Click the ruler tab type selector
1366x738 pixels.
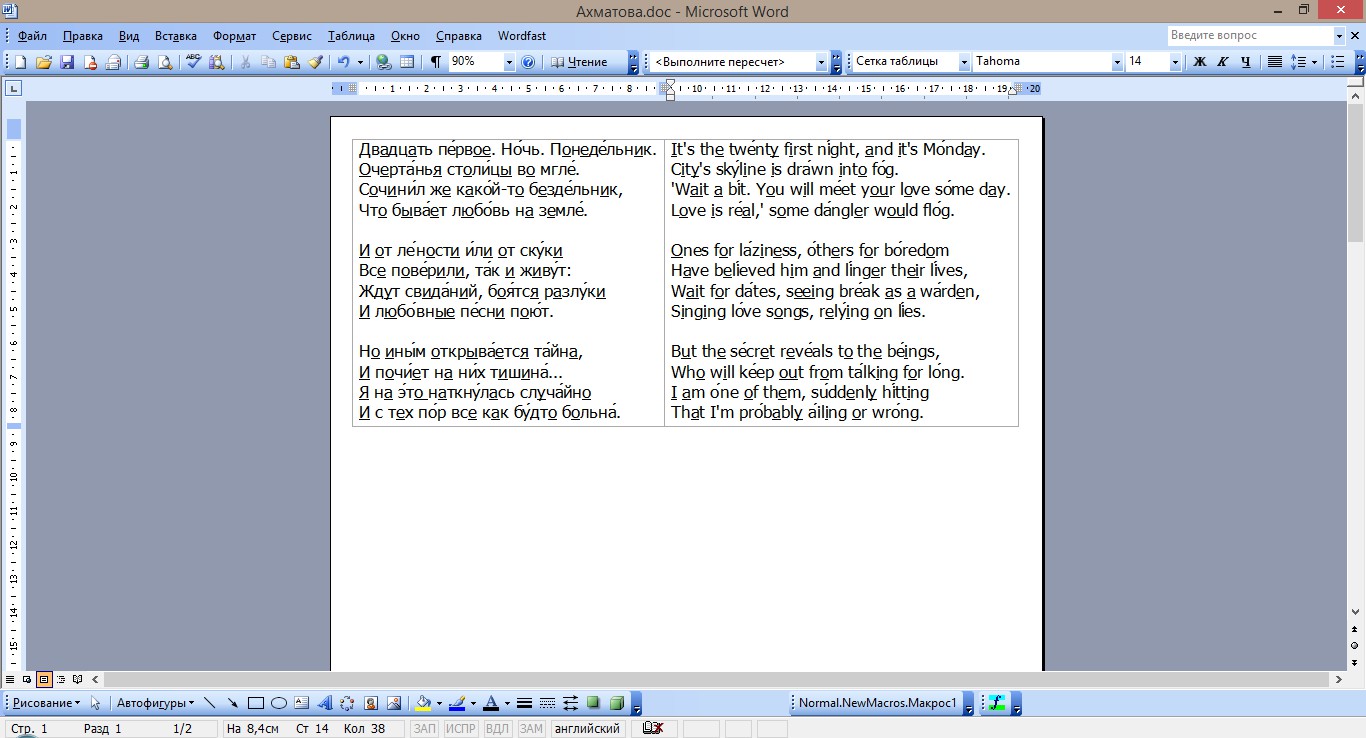[x=14, y=88]
